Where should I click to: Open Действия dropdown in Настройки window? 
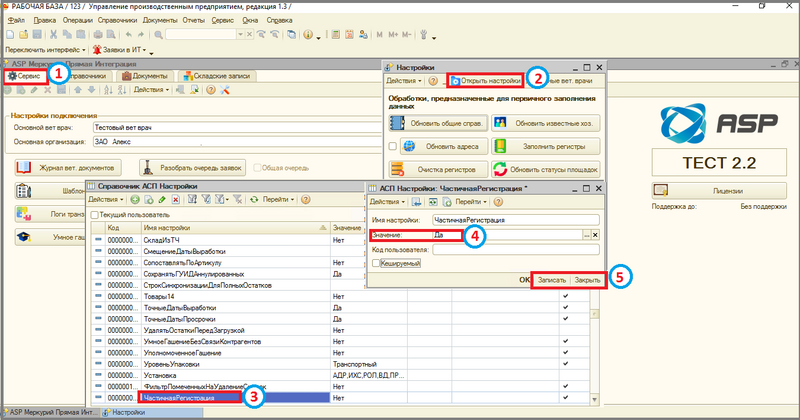pyautogui.click(x=404, y=81)
